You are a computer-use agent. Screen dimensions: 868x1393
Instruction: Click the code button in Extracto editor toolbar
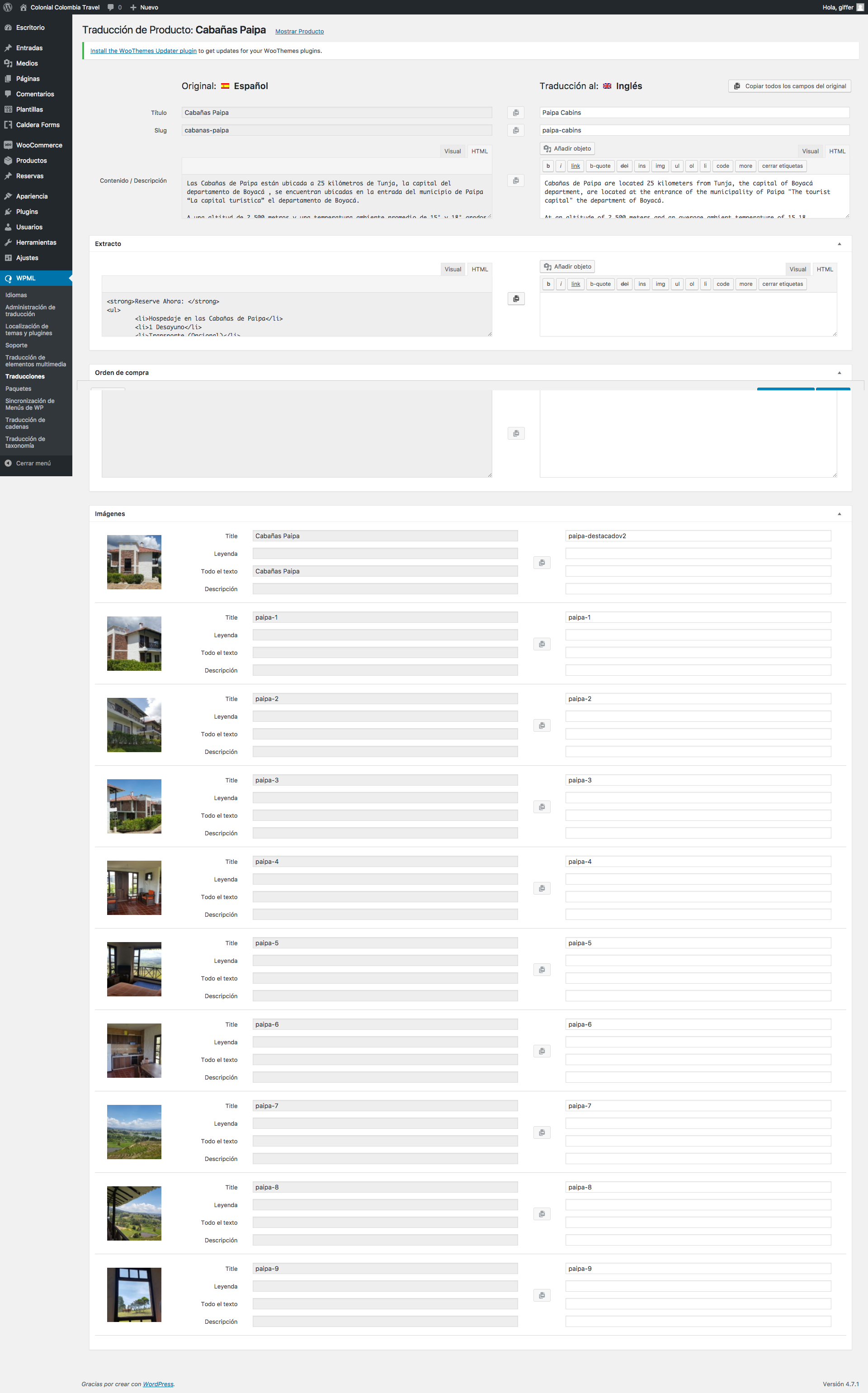click(x=723, y=284)
